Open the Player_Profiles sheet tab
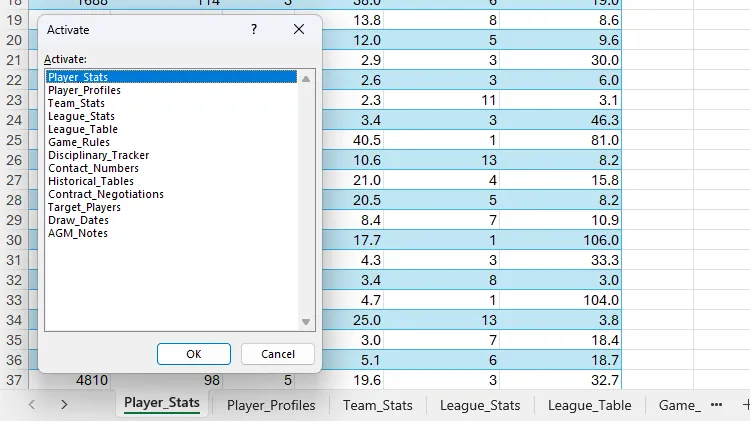 point(271,405)
